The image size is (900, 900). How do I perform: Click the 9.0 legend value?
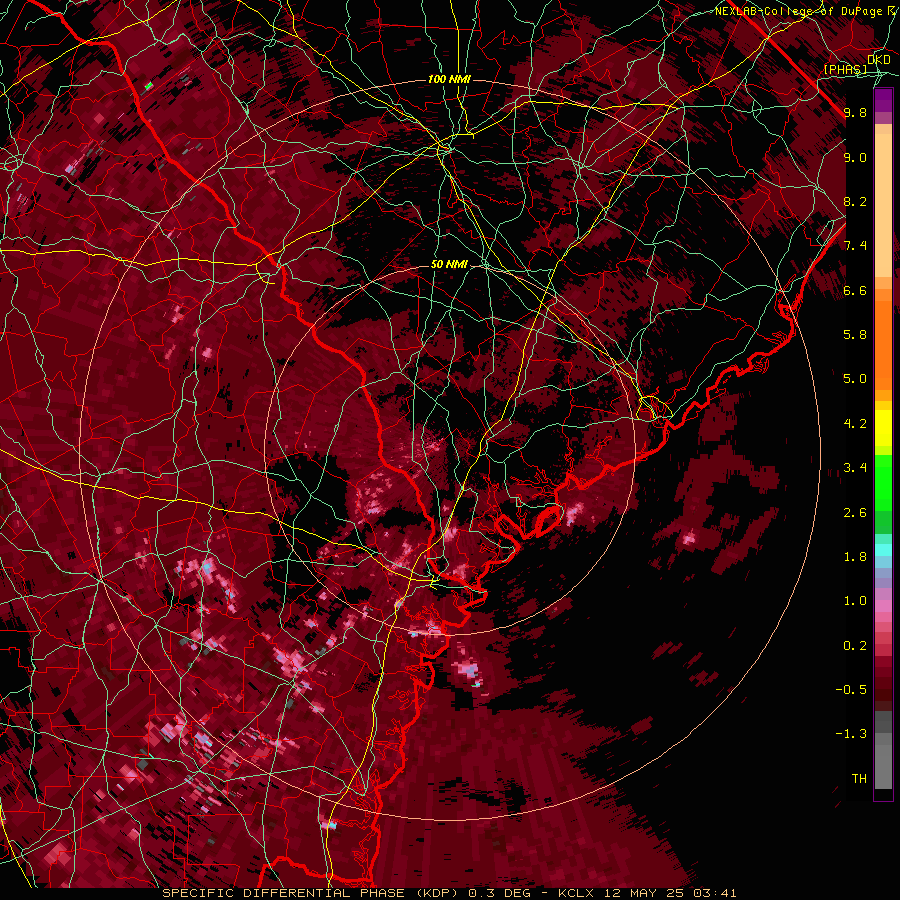[x=855, y=157]
